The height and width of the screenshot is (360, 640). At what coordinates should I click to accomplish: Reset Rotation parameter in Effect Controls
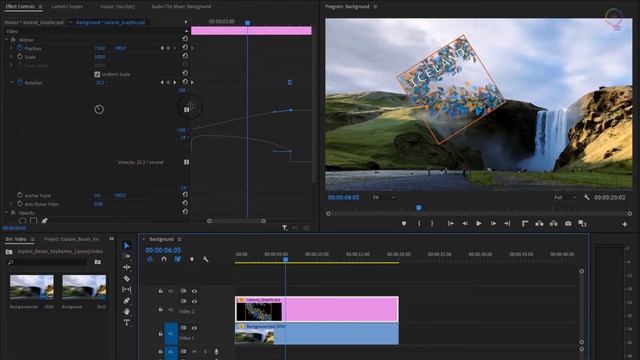185,82
